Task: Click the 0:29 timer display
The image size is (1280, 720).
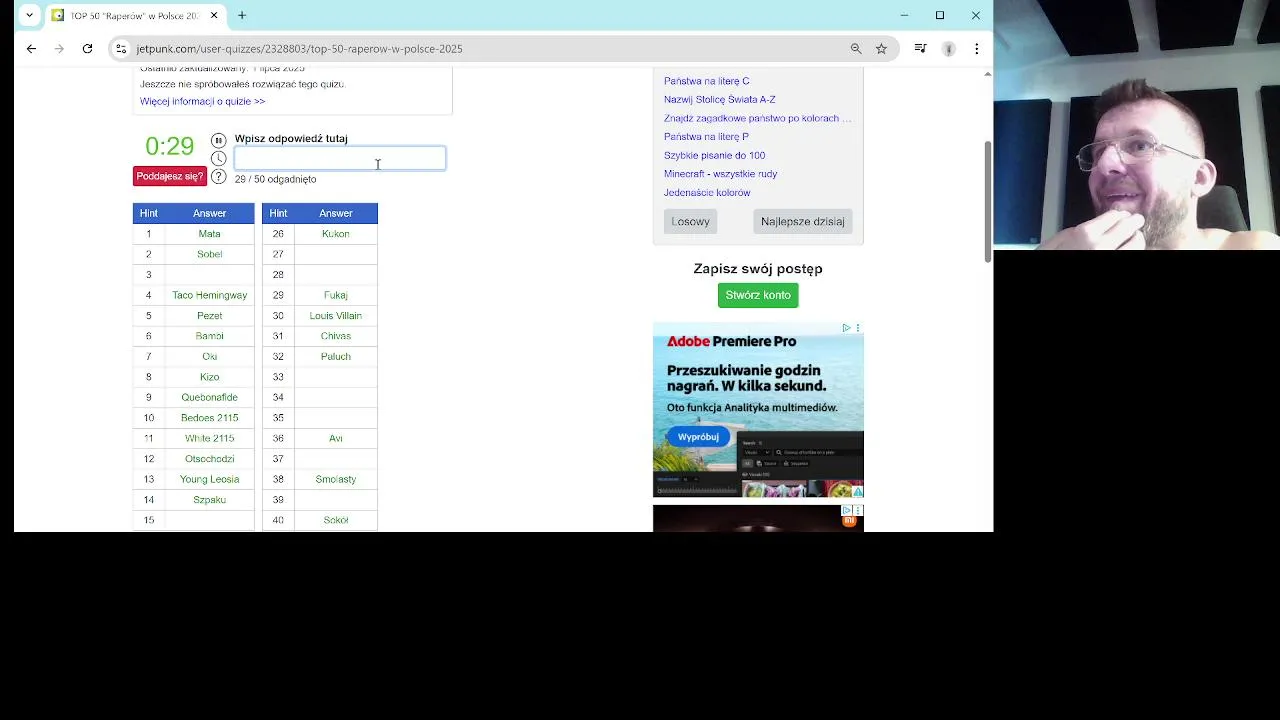Action: pos(169,146)
